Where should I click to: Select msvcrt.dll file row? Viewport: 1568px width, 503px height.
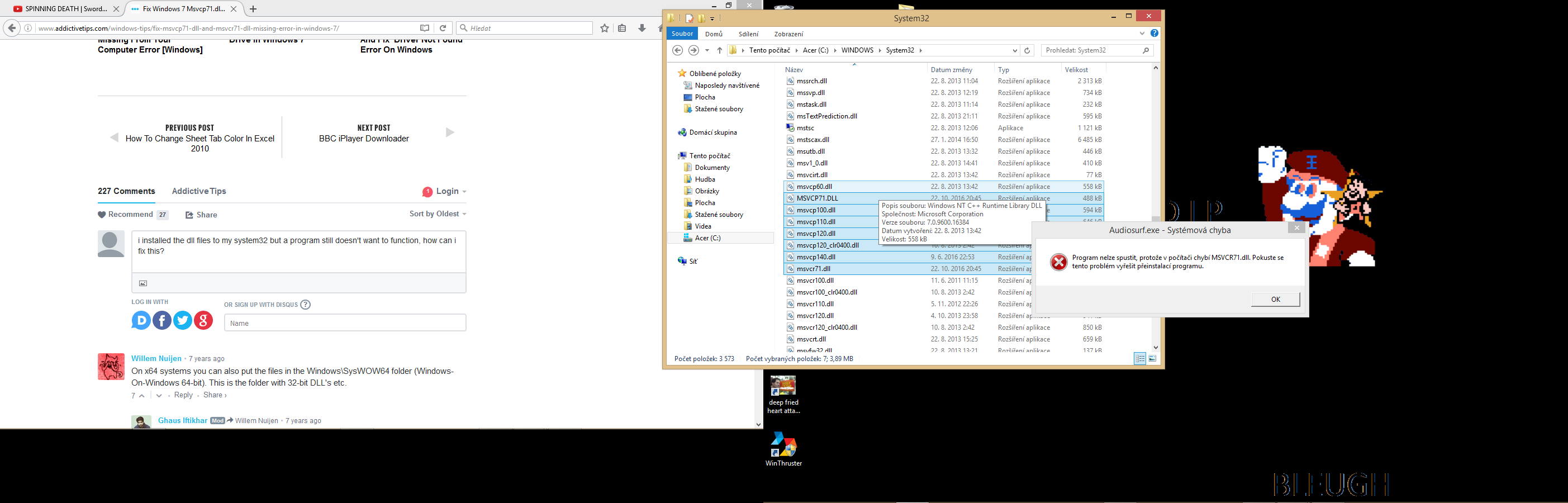pyautogui.click(x=943, y=339)
